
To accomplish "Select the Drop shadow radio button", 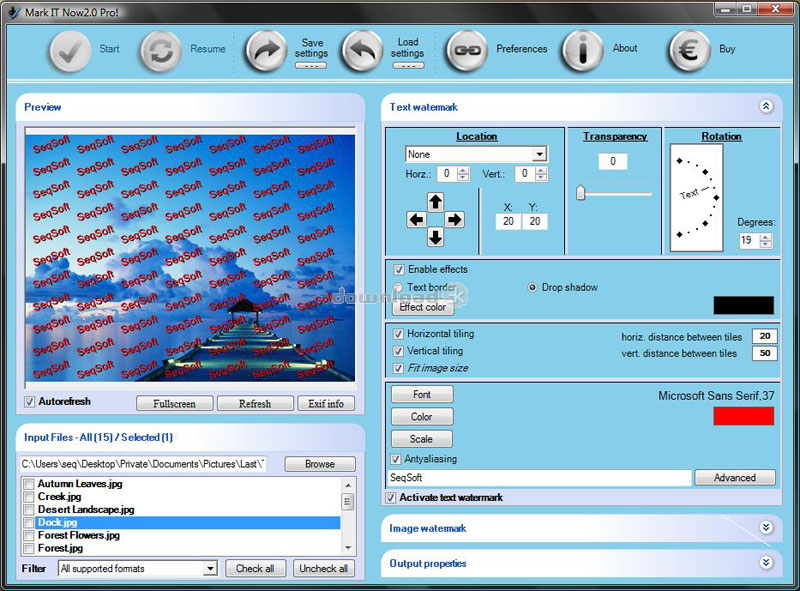I will (533, 288).
